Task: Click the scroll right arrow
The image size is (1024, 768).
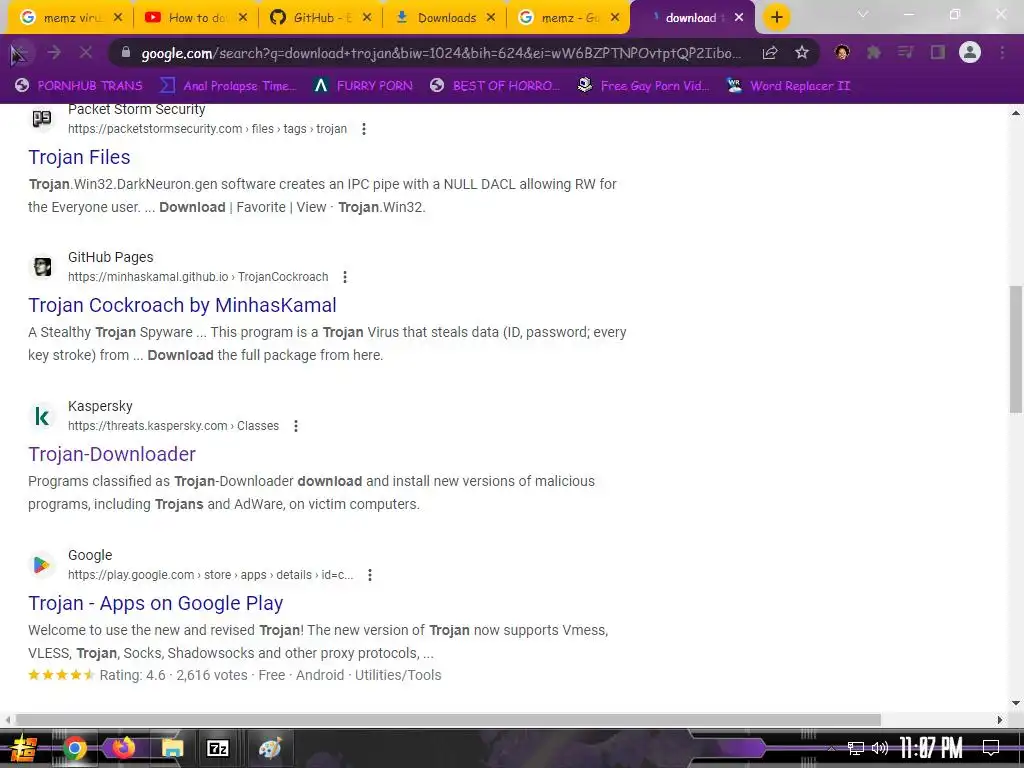Action: (1000, 720)
